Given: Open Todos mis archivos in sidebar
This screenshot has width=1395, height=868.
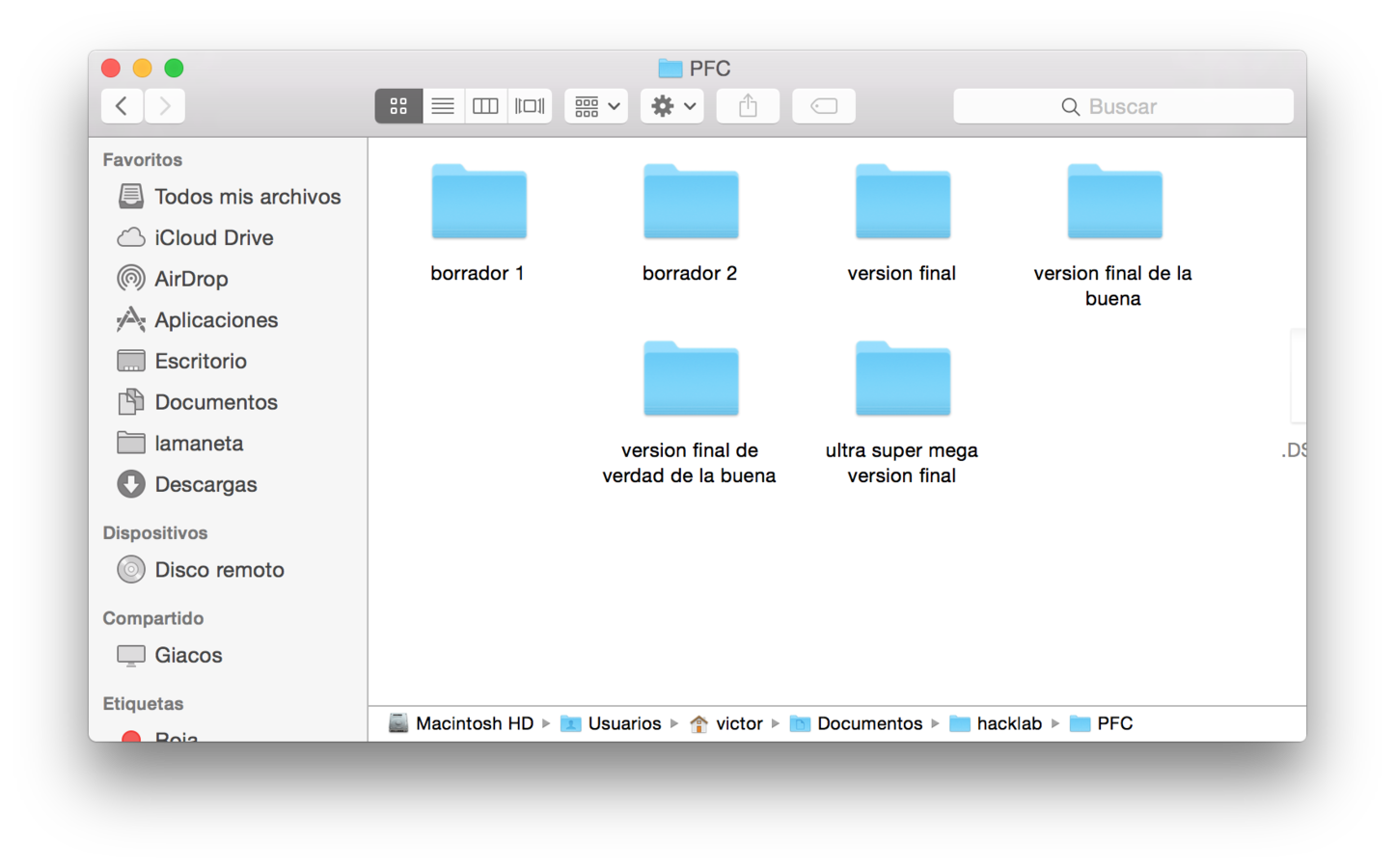Looking at the screenshot, I should pos(230,197).
